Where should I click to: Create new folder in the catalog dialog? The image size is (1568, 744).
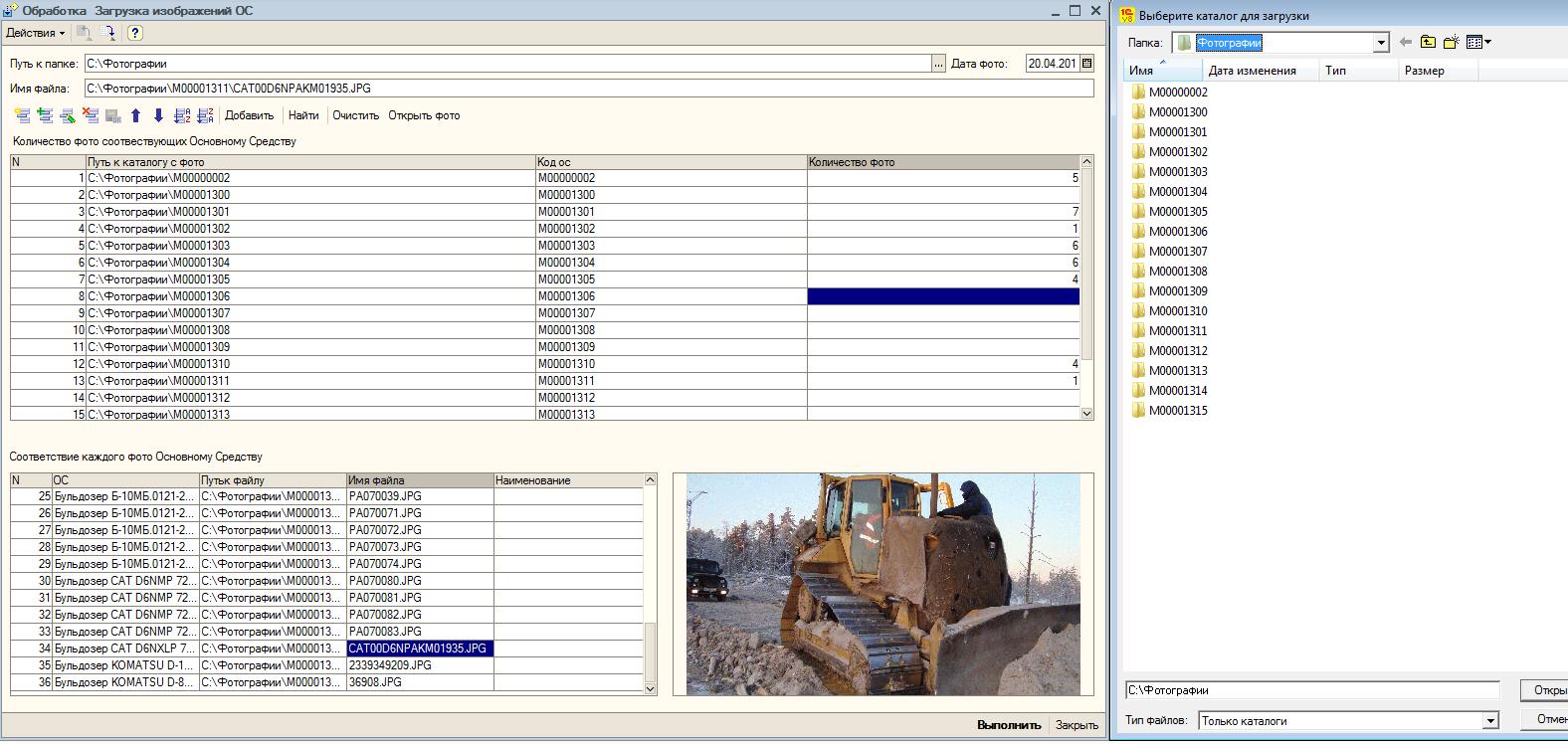point(1452,42)
